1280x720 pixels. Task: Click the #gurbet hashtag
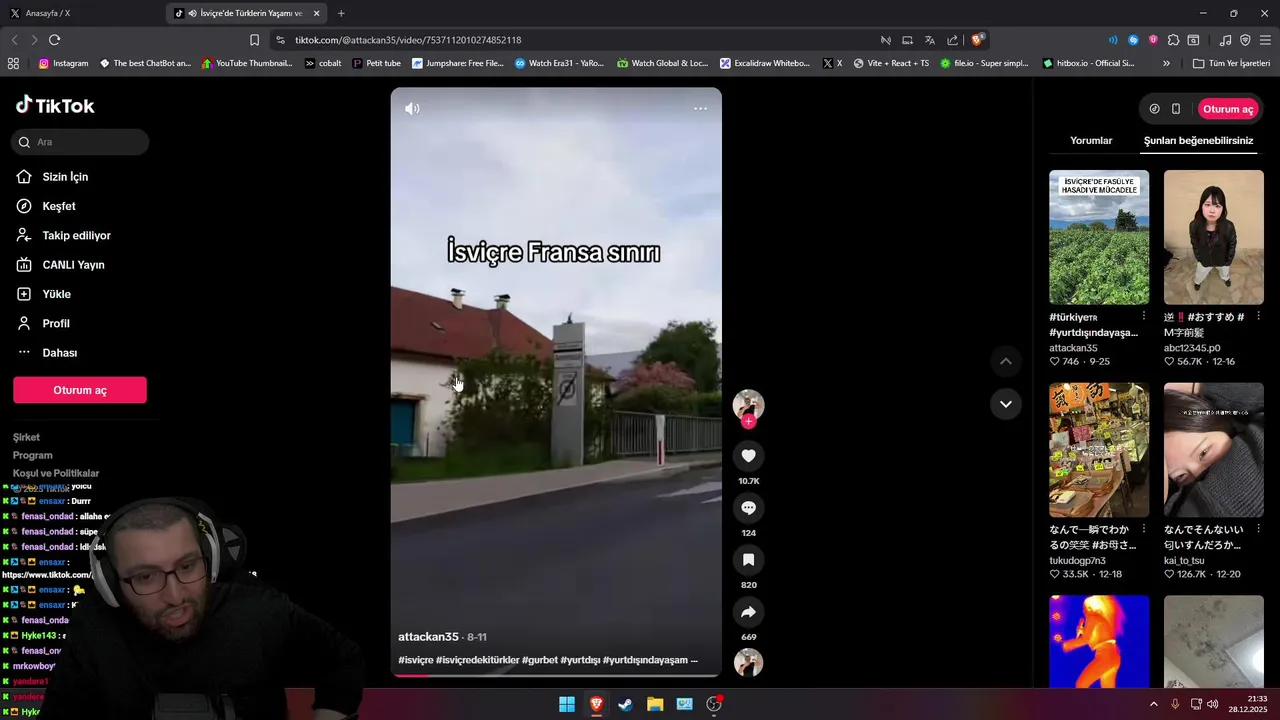[540, 660]
